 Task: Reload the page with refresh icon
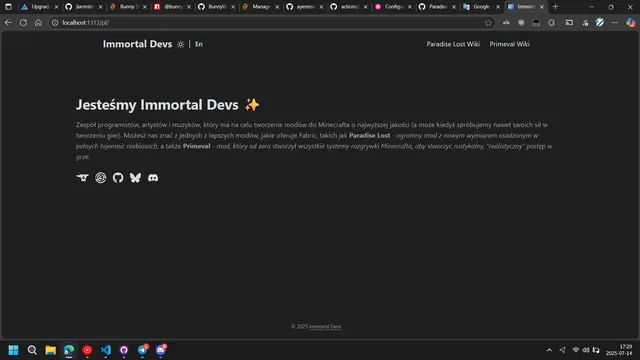point(23,23)
